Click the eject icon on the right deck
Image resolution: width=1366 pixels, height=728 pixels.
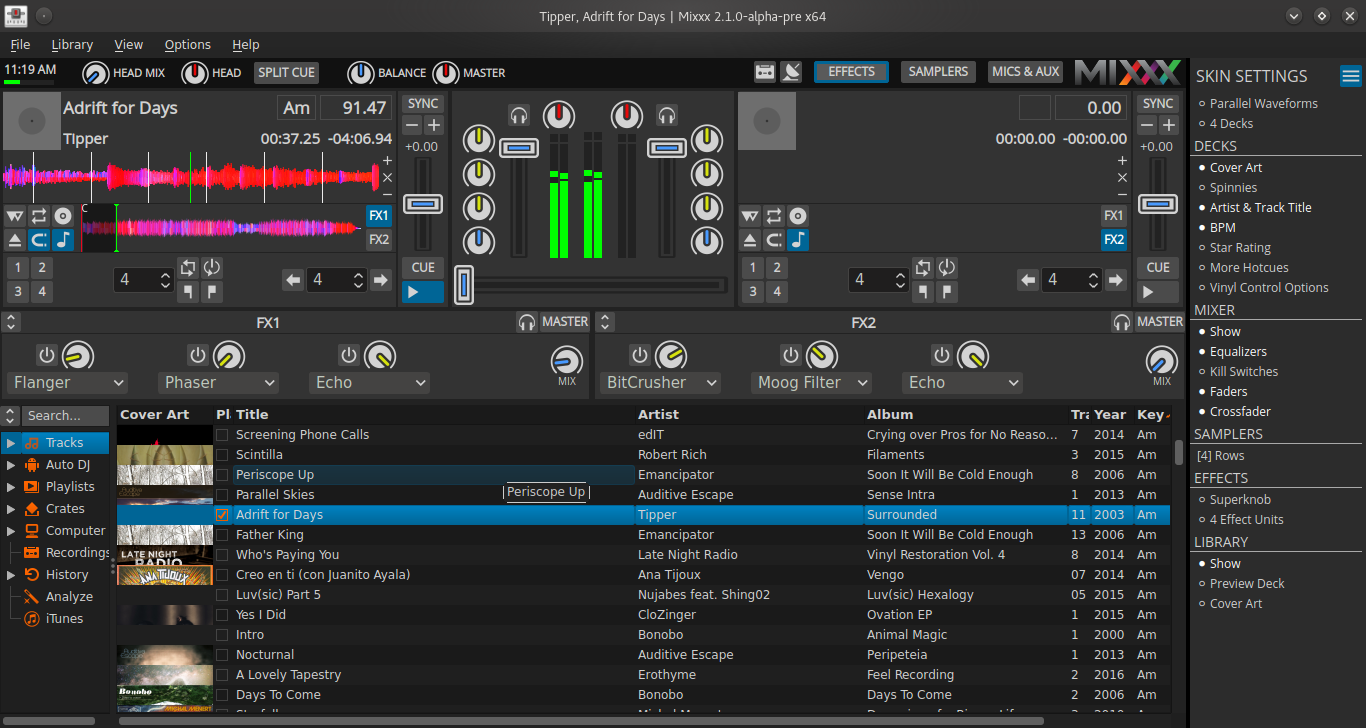click(750, 240)
